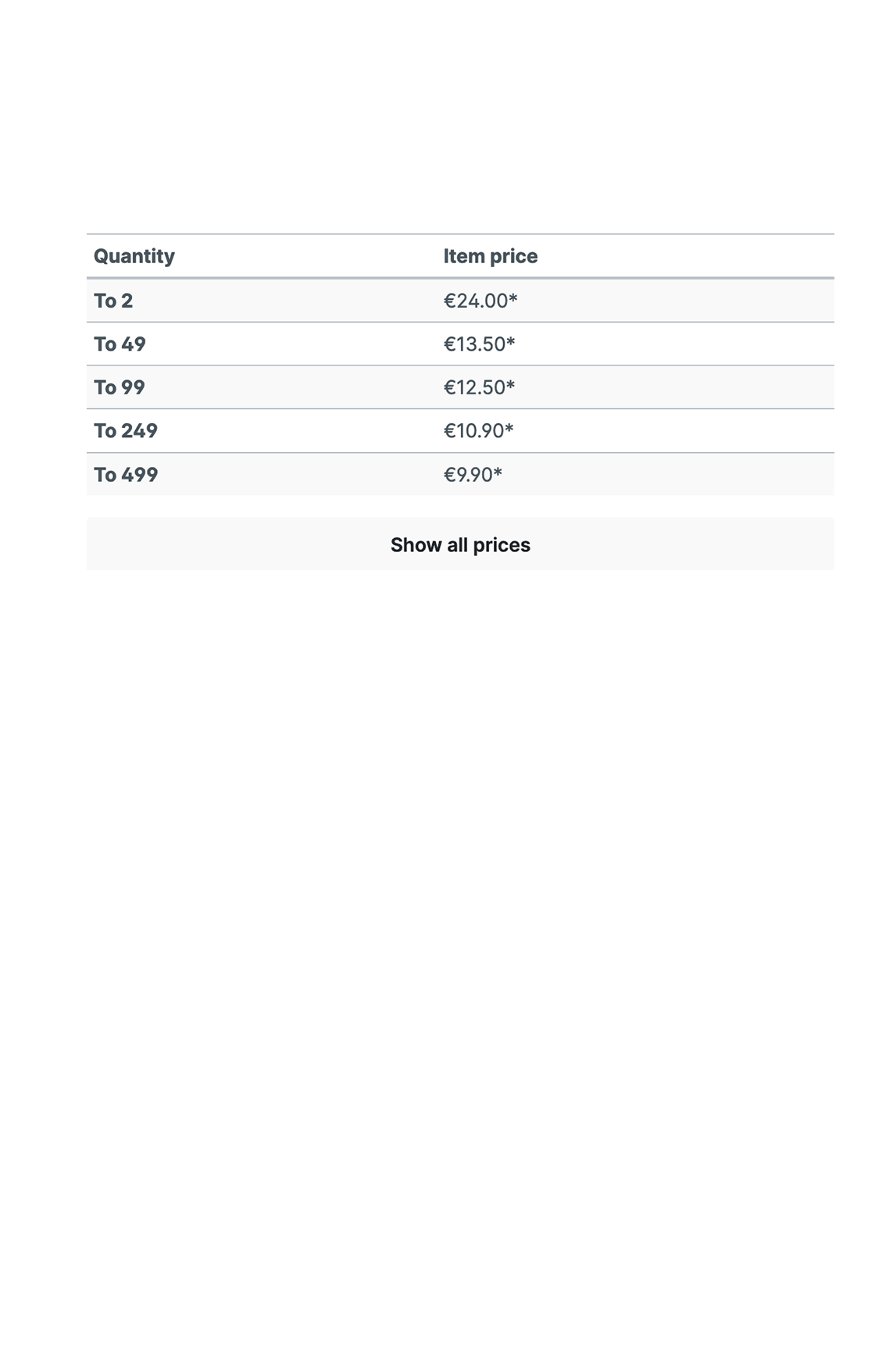This screenshot has width=886, height=1372.
Task: Click the asterisk after €10.90
Action: 509,428
